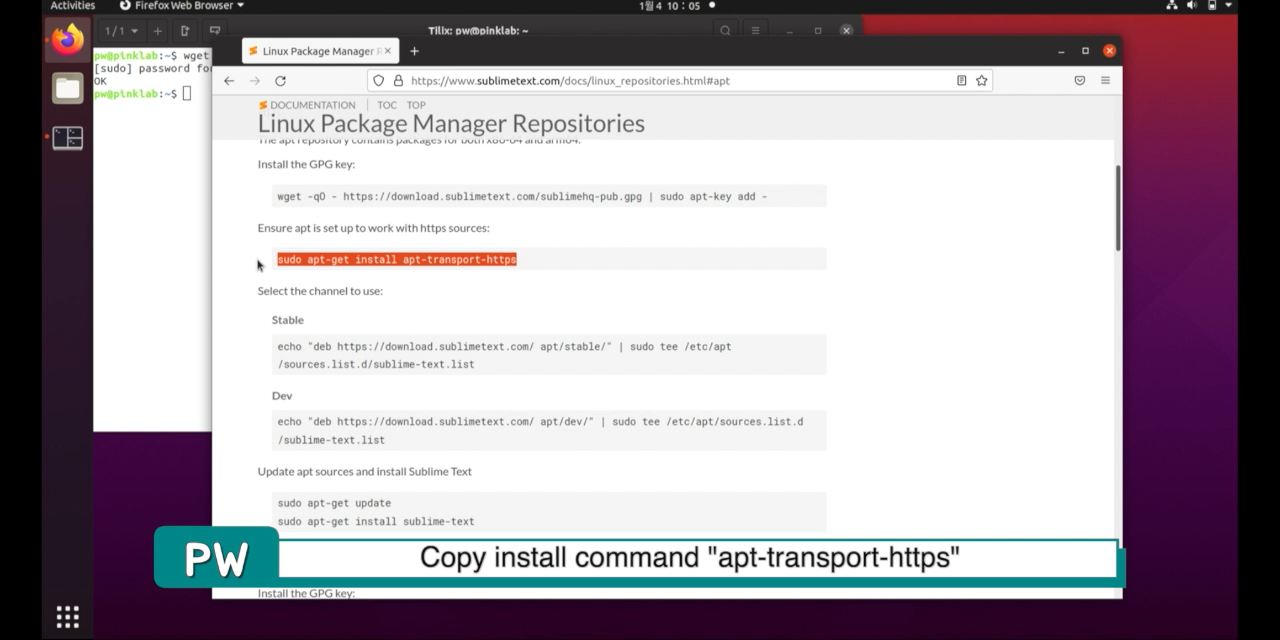
Task: Click the Dev channel heading
Action: pos(282,396)
